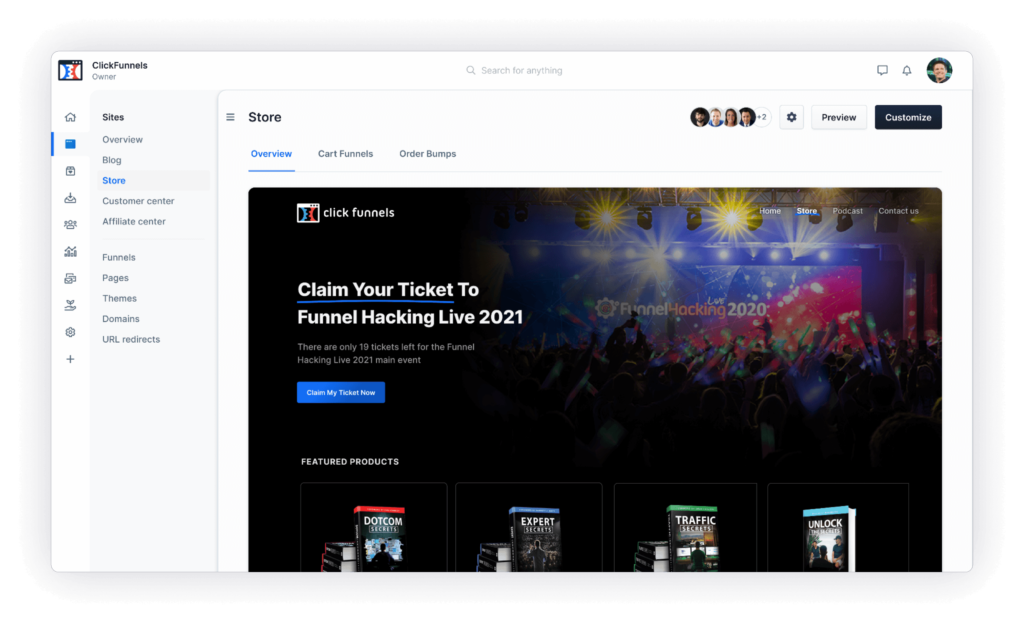Open Domains in side menu
This screenshot has width=1024, height=624.
[x=121, y=319]
